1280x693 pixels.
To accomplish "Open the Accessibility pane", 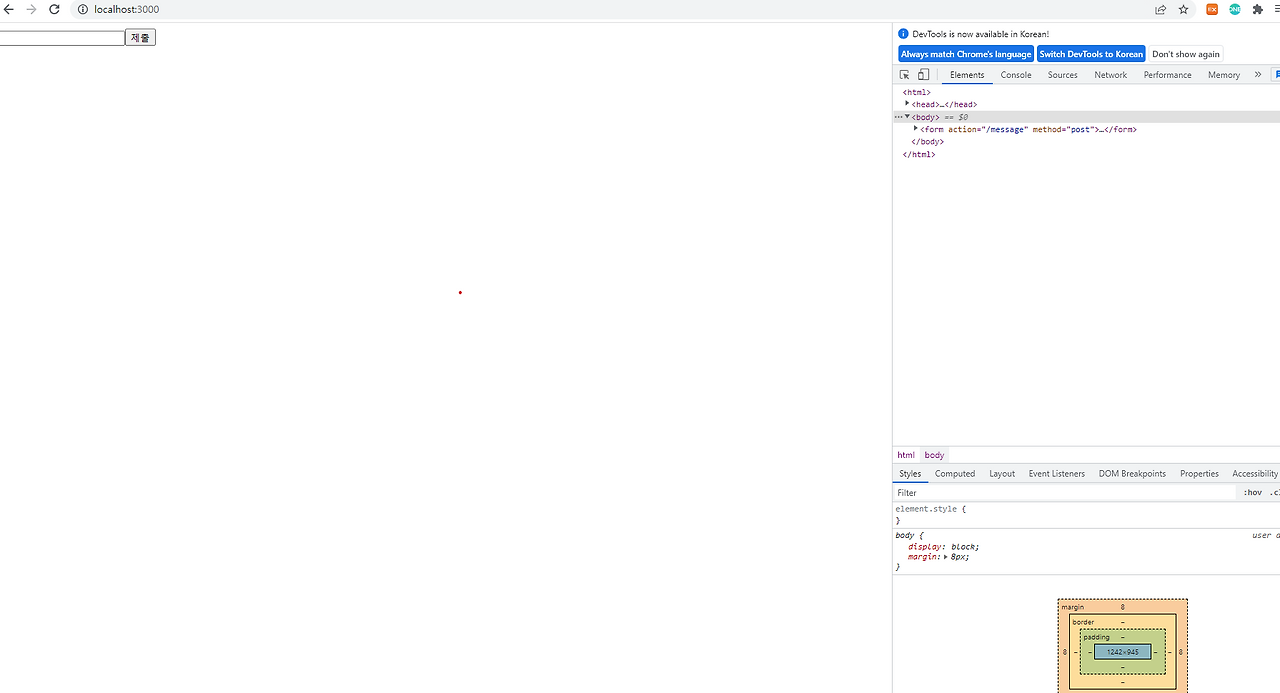I will 1255,474.
